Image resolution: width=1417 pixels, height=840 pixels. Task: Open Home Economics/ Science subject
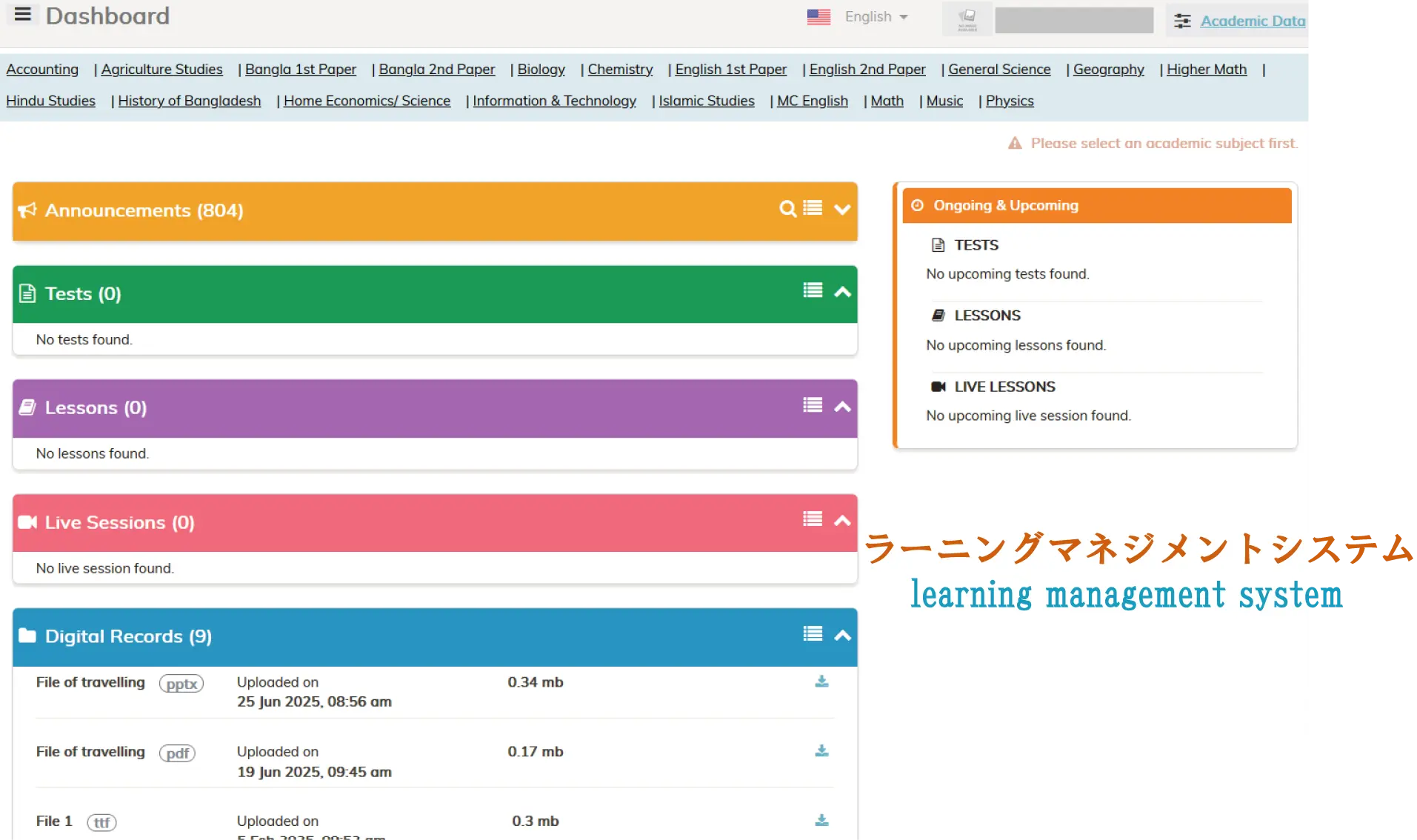[367, 101]
